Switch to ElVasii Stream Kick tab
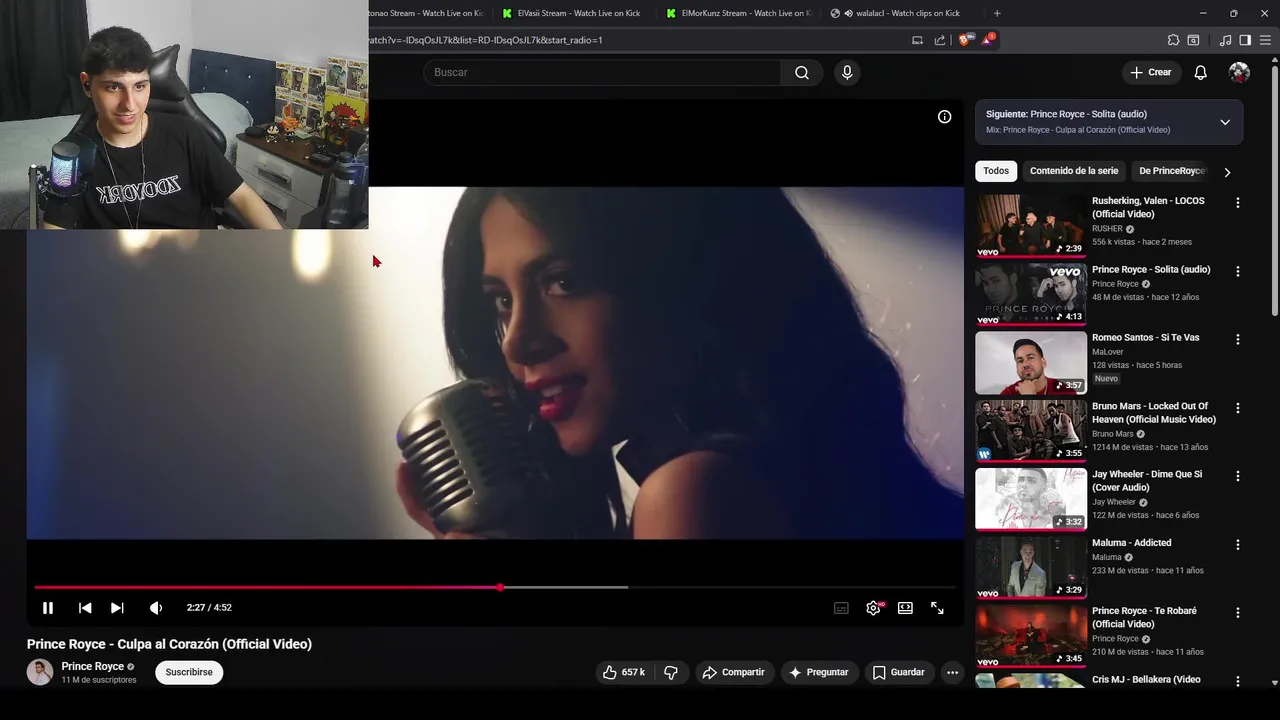The image size is (1280, 720). point(572,13)
